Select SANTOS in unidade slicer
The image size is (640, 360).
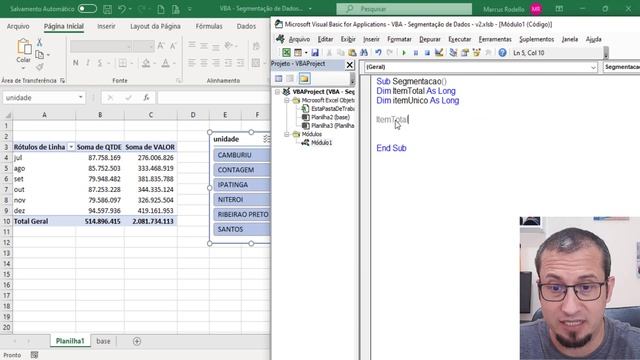242,229
